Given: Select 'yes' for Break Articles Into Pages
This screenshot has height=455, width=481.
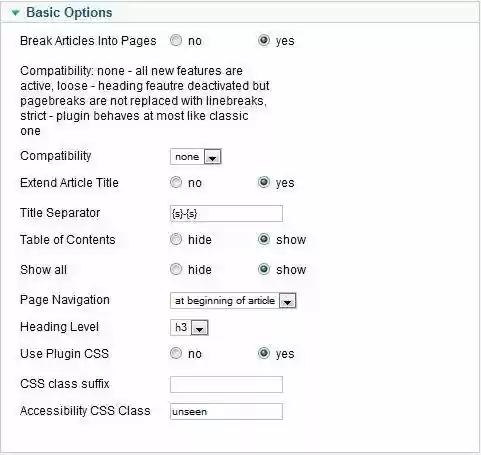Looking at the screenshot, I should [x=264, y=40].
